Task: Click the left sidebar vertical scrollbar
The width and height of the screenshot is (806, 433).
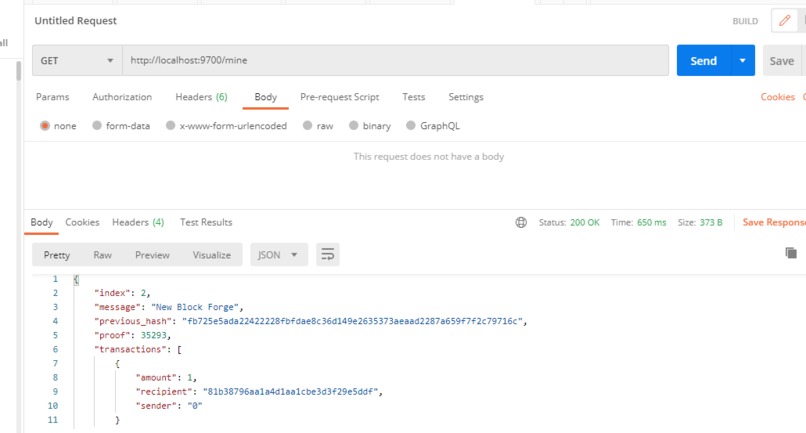Action: coord(19,71)
